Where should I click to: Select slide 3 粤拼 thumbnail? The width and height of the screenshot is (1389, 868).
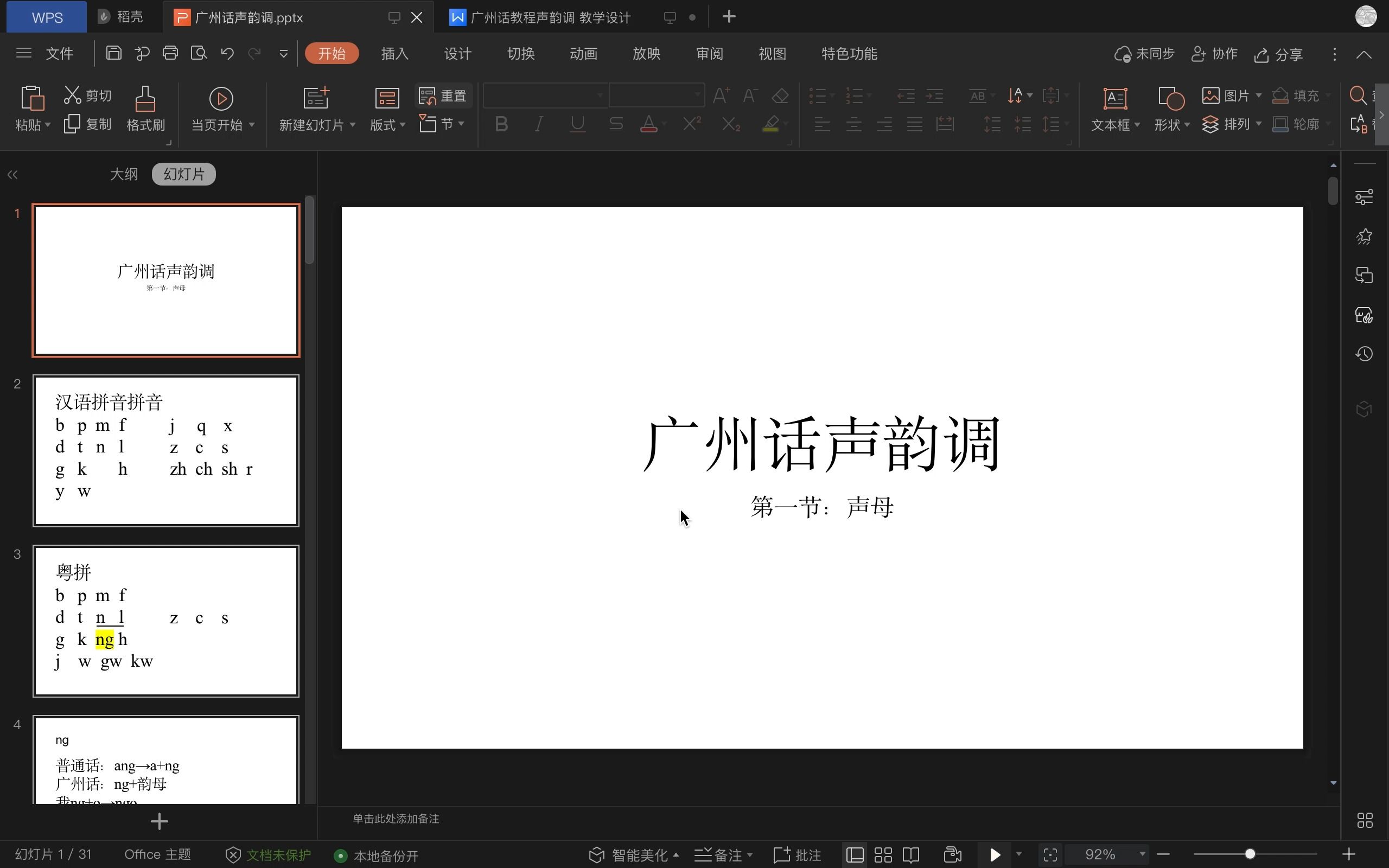pos(166,621)
